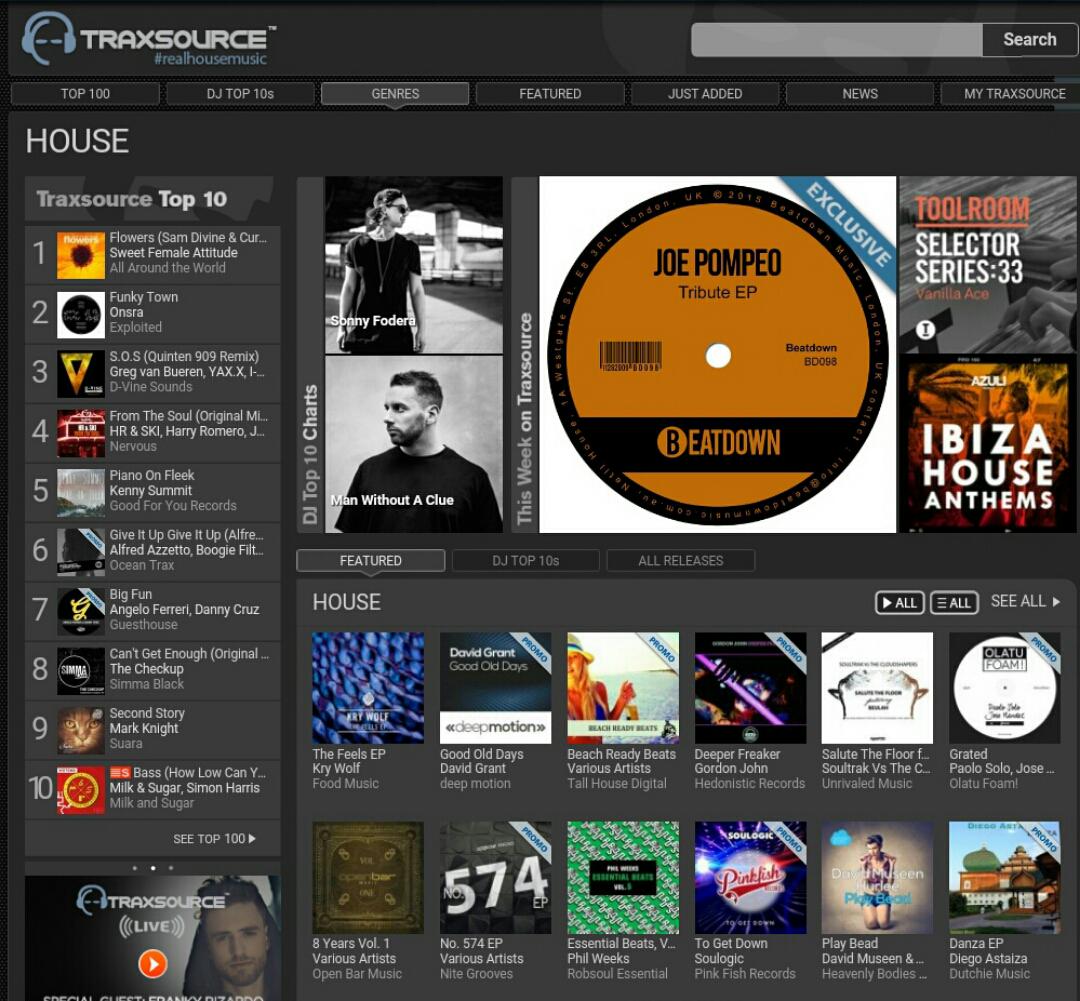Open Piano On Fleek cover art

pos(81,493)
